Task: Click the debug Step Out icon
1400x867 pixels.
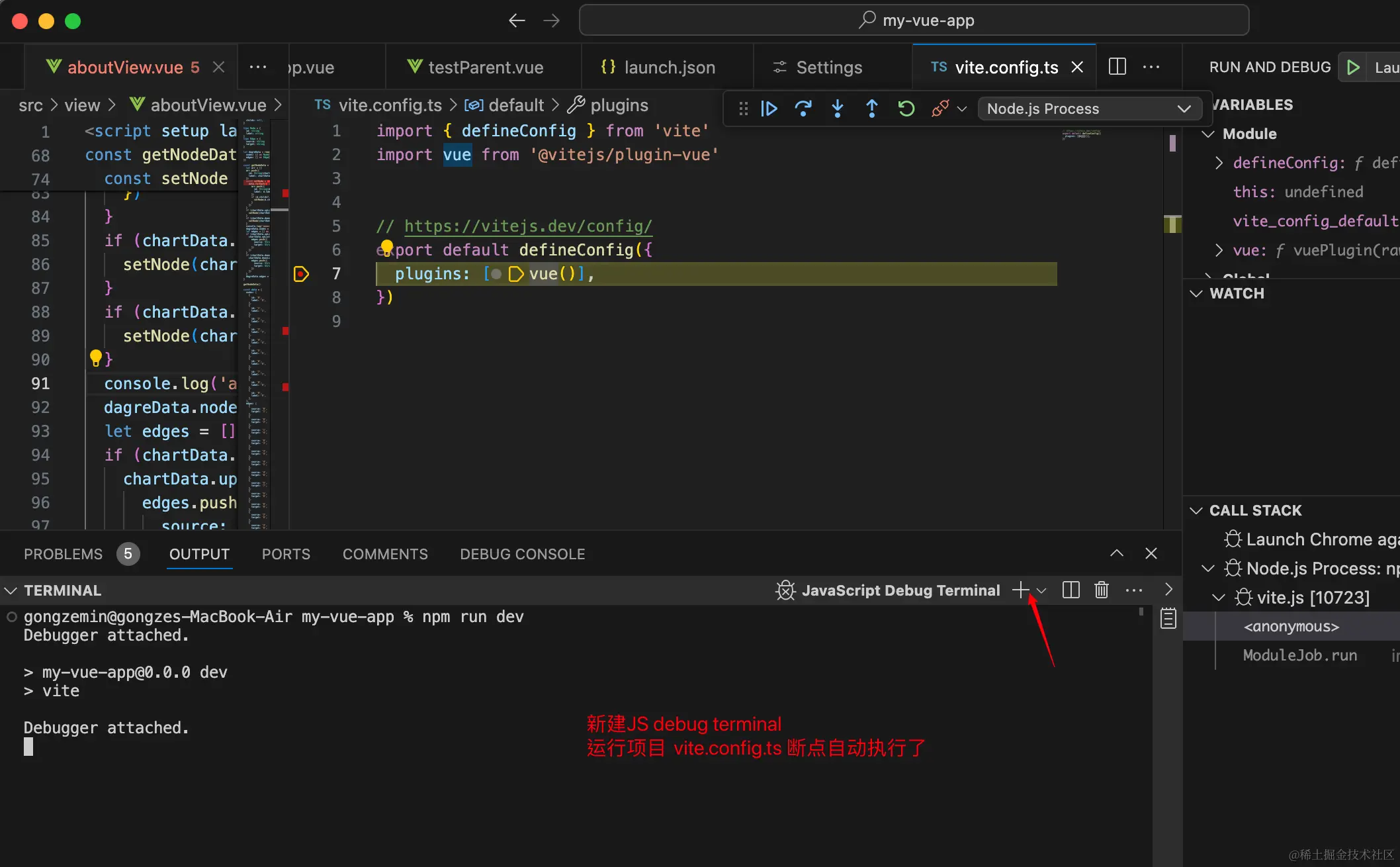Action: (872, 109)
